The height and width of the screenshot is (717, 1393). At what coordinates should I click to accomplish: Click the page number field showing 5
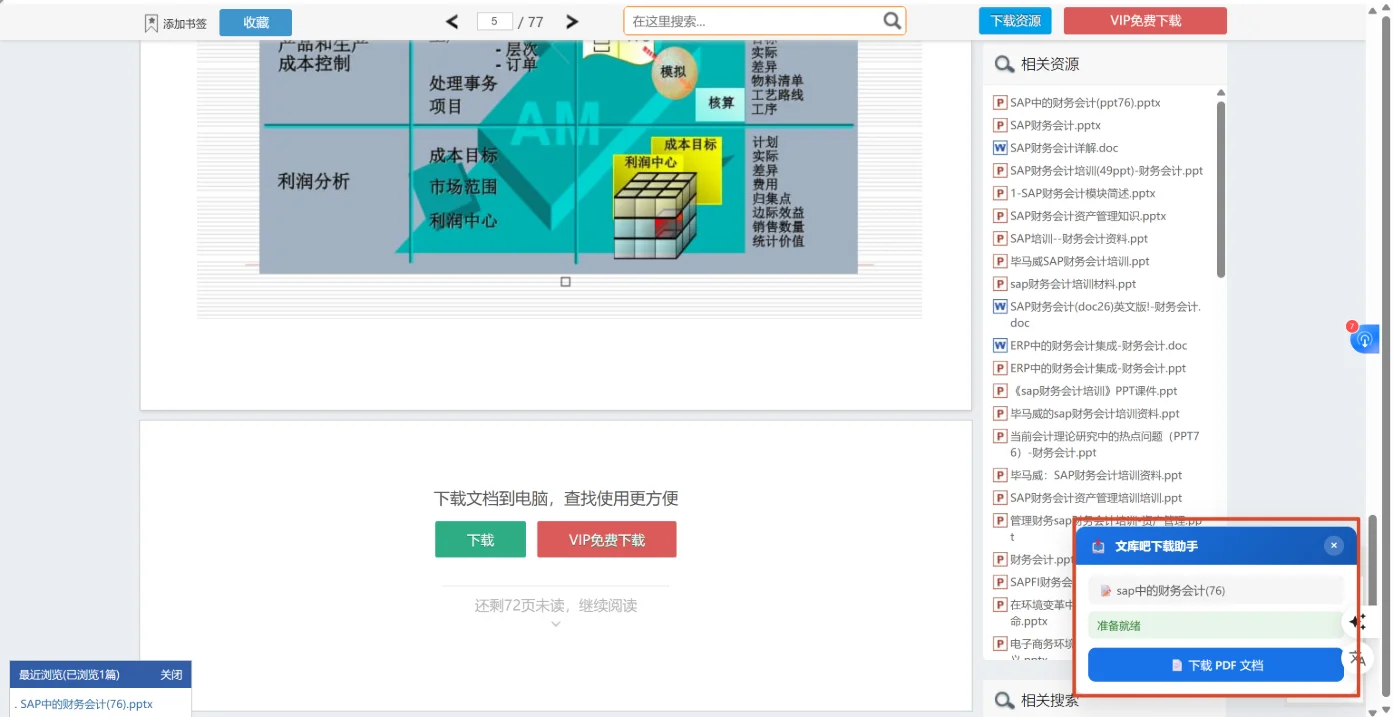click(x=495, y=21)
